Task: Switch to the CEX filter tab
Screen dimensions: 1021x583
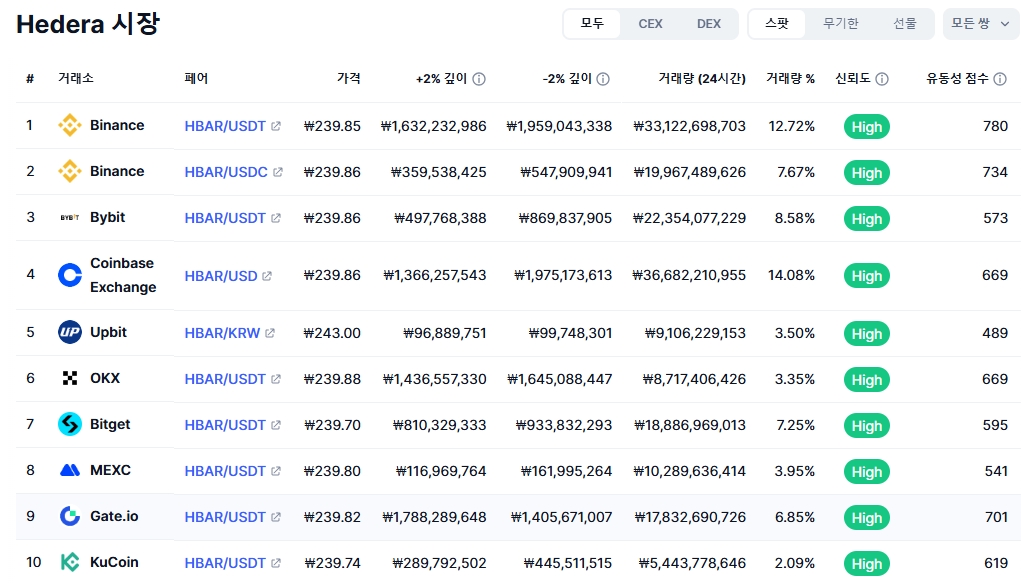Action: 650,23
